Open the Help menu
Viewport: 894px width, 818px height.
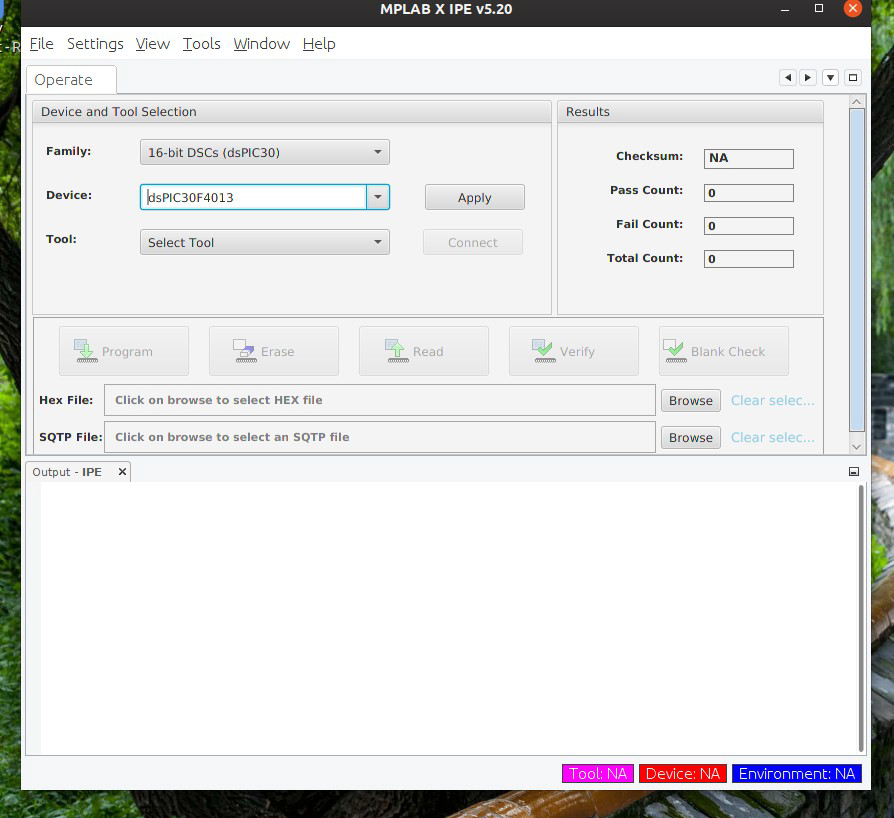(319, 44)
